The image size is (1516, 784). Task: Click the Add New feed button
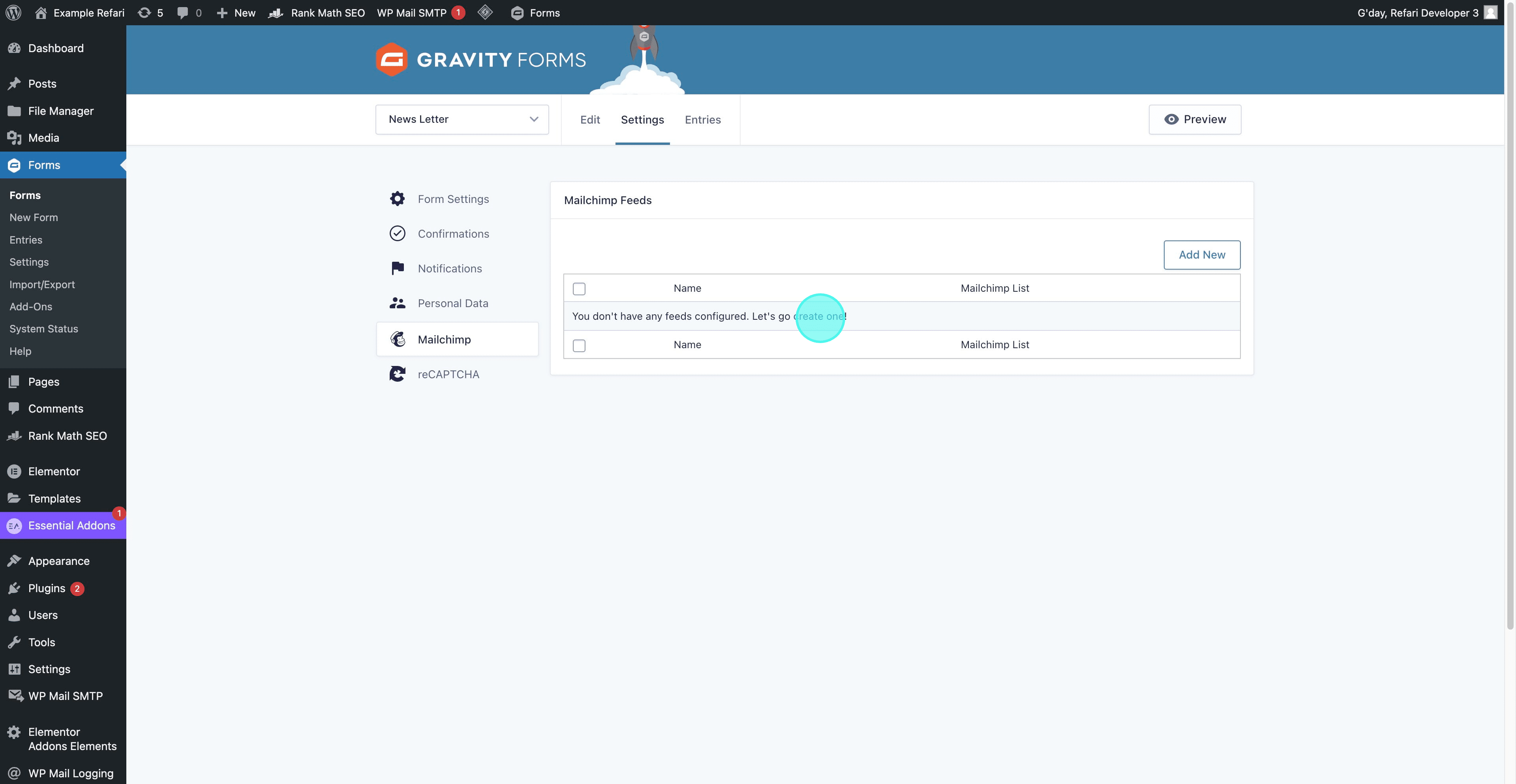click(x=1202, y=255)
